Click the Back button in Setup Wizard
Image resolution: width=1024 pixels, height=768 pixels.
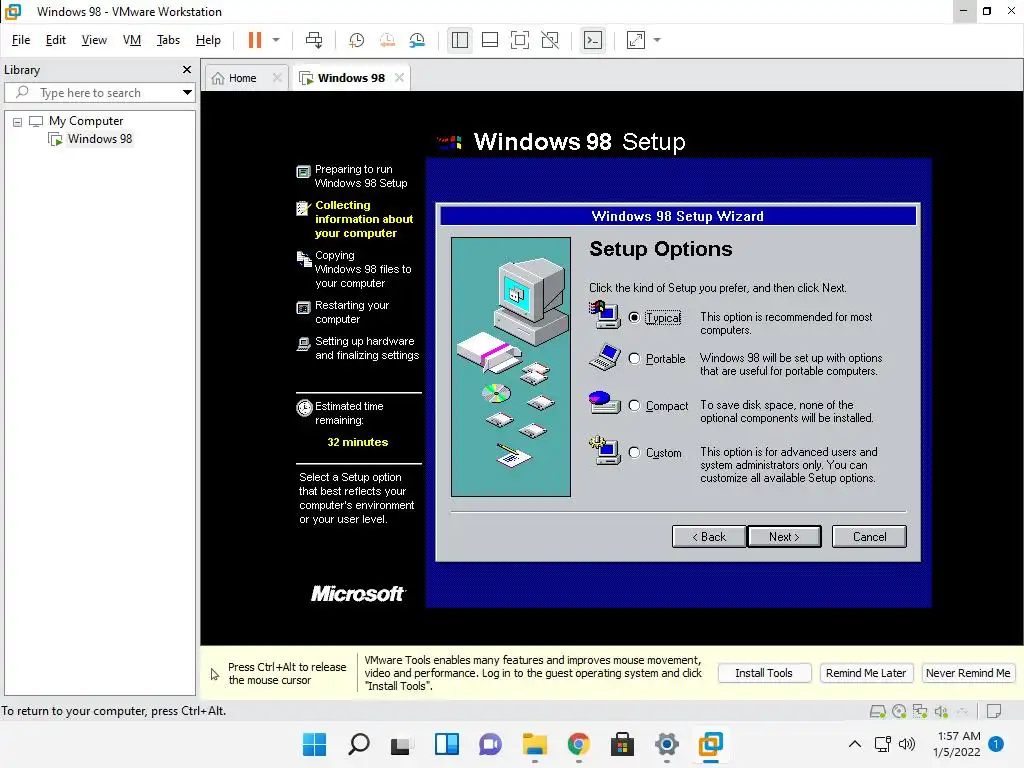pos(709,537)
